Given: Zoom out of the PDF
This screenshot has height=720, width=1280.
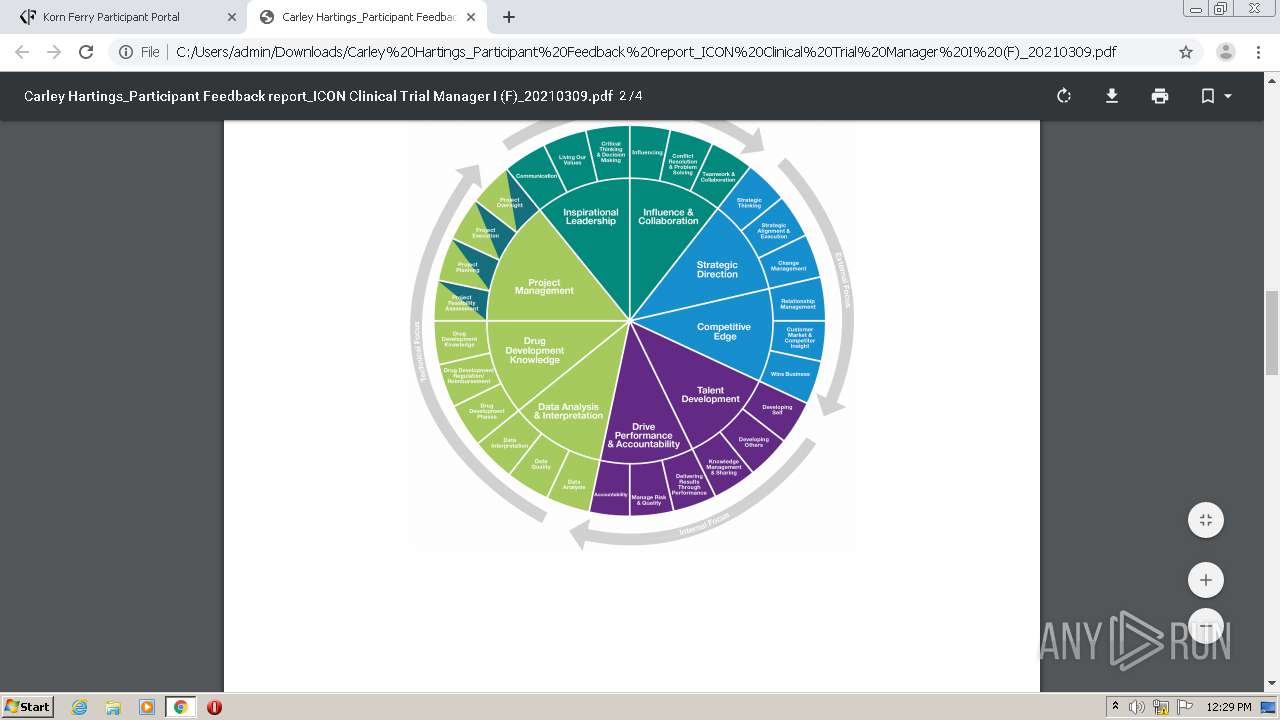Looking at the screenshot, I should click(1206, 626).
